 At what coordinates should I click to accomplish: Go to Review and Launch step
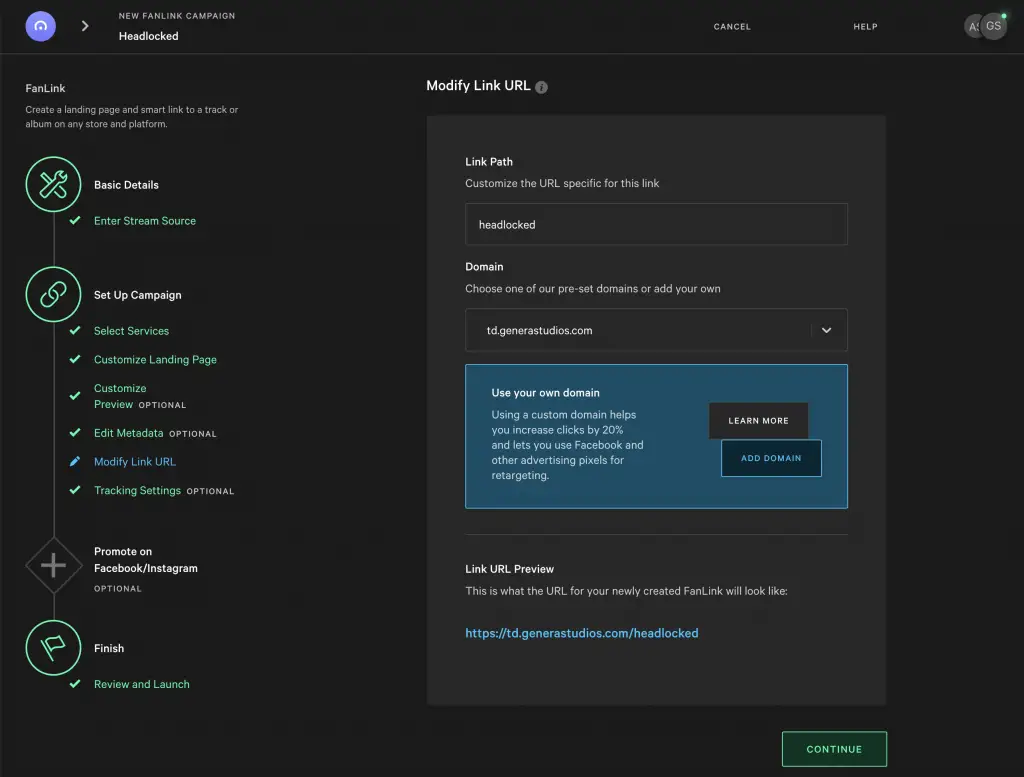(142, 684)
